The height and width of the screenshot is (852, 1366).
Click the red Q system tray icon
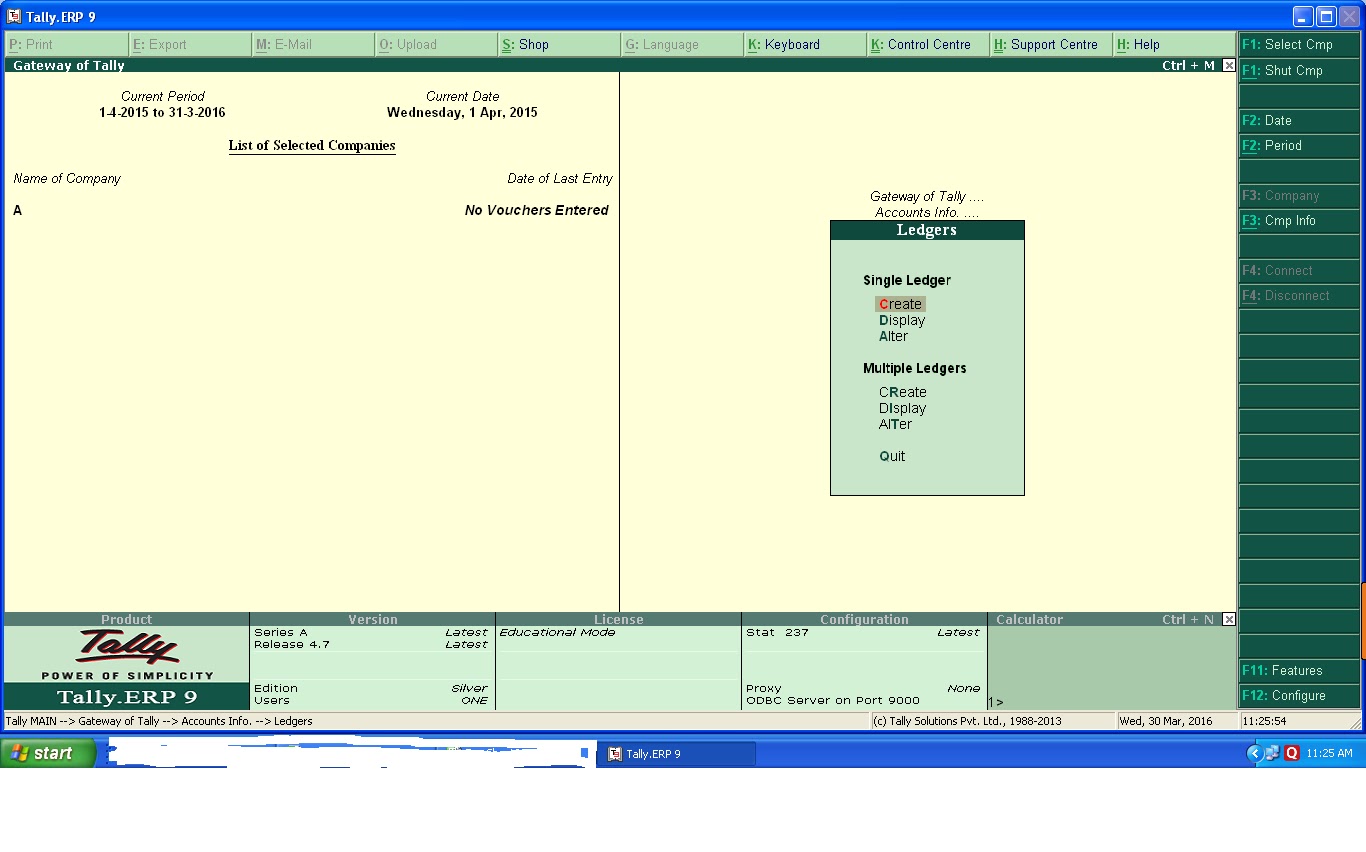click(x=1291, y=753)
